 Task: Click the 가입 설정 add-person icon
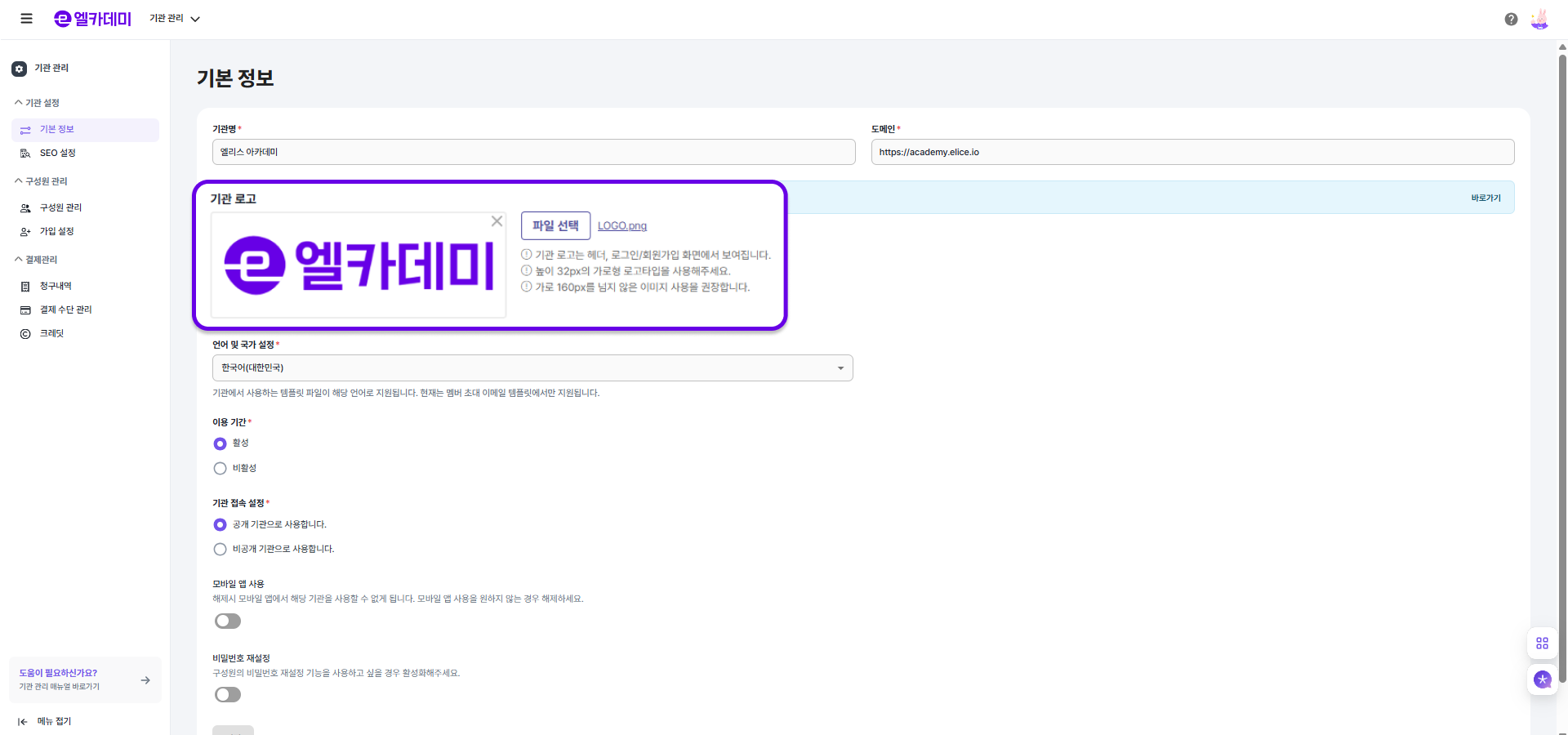[x=25, y=232]
